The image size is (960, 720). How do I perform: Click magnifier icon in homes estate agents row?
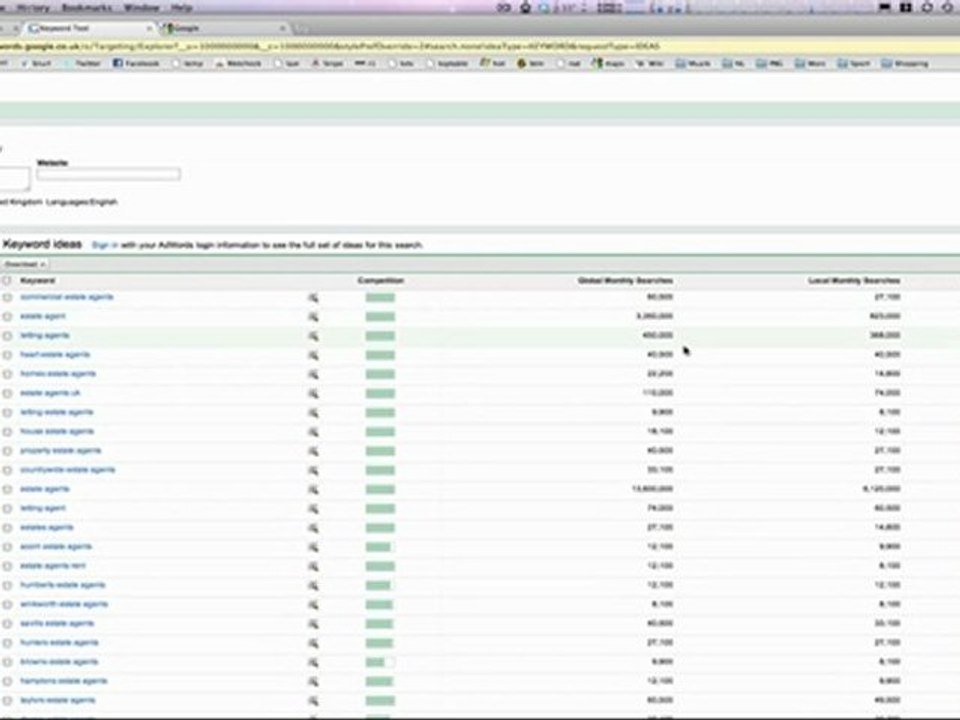313,374
